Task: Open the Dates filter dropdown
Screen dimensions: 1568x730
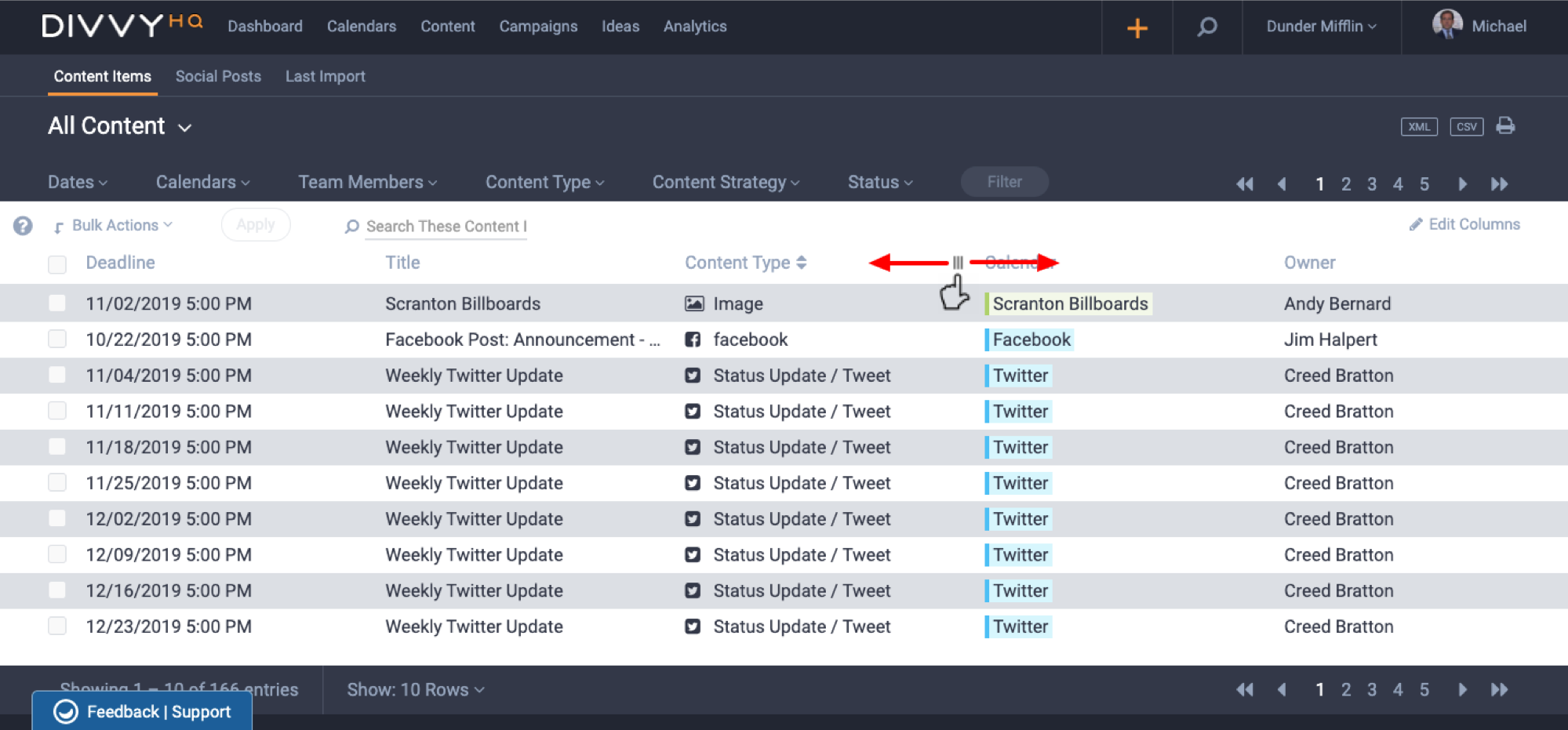Action: point(77,182)
